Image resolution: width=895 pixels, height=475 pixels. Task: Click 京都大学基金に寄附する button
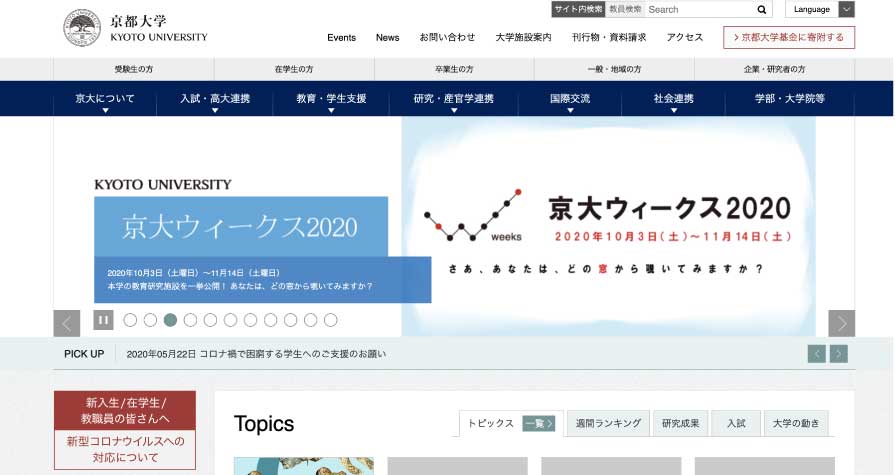[789, 38]
